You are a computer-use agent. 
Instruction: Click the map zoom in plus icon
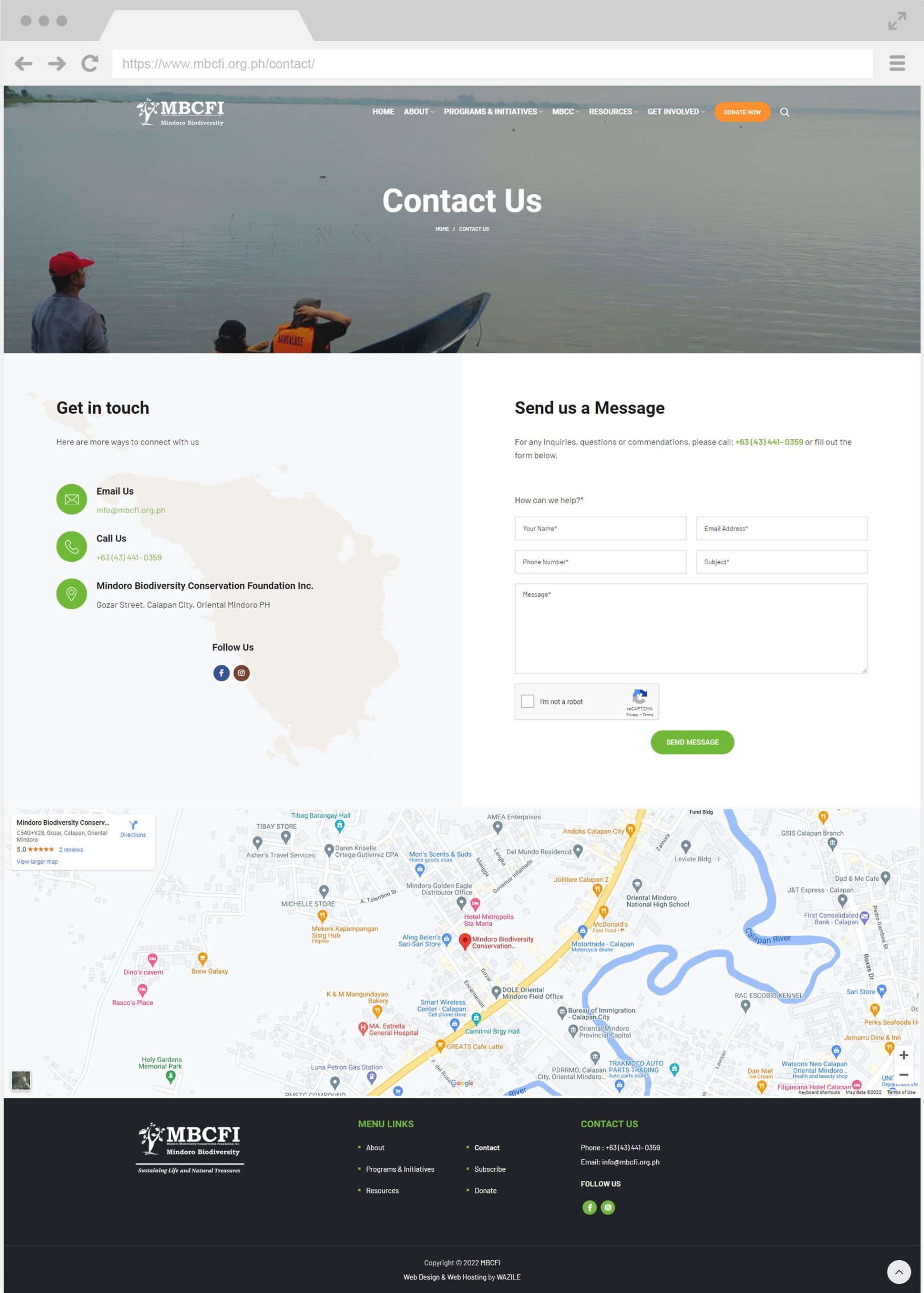pos(903,1055)
